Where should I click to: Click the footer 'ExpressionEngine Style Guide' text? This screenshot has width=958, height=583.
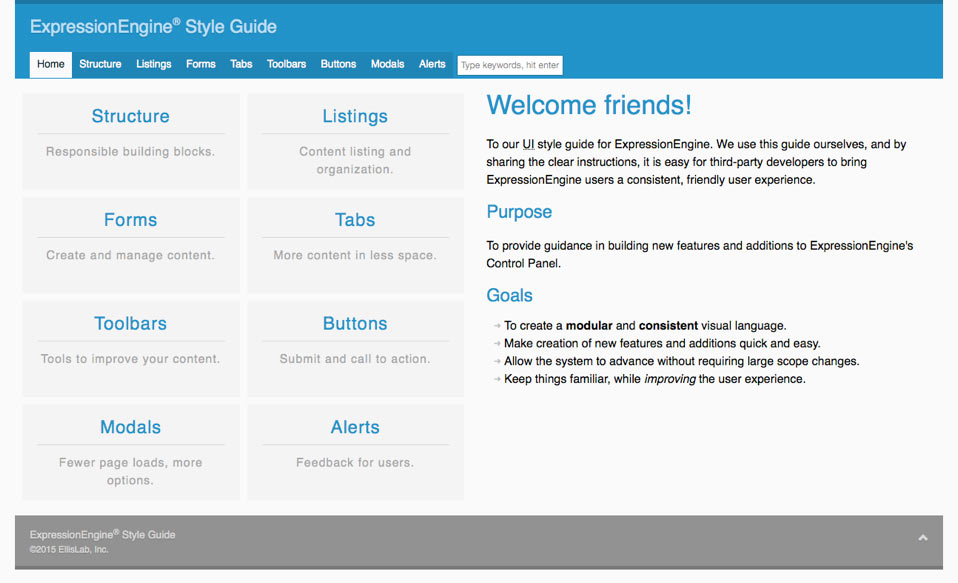click(x=103, y=535)
